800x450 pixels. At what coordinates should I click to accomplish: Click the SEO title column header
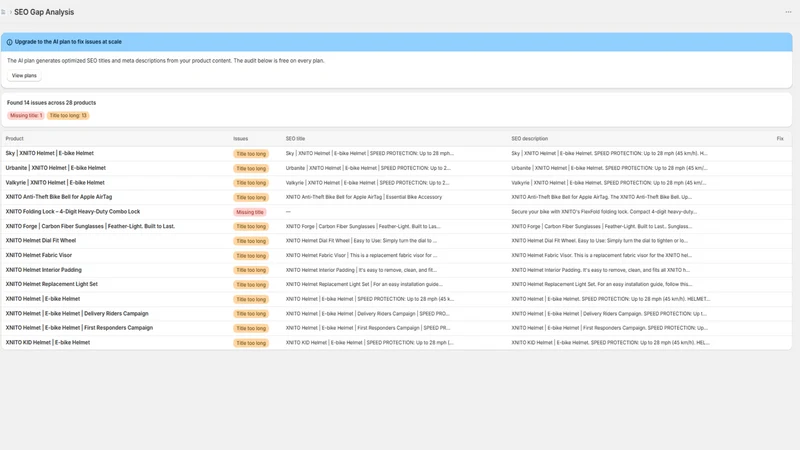pyautogui.click(x=295, y=139)
